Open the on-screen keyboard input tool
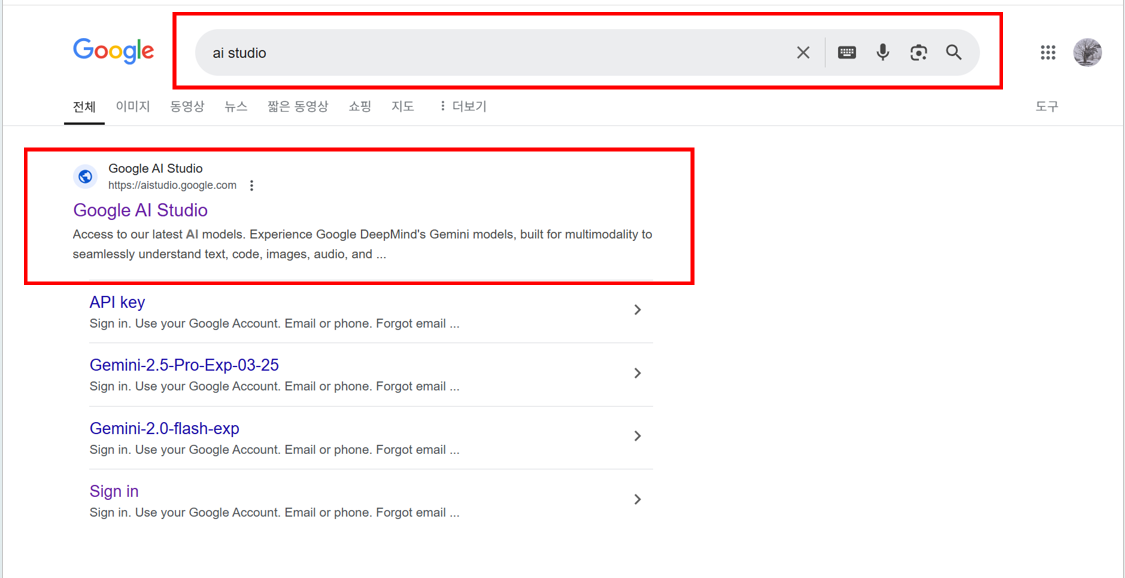Screen dimensions: 1125x578 (x=847, y=52)
